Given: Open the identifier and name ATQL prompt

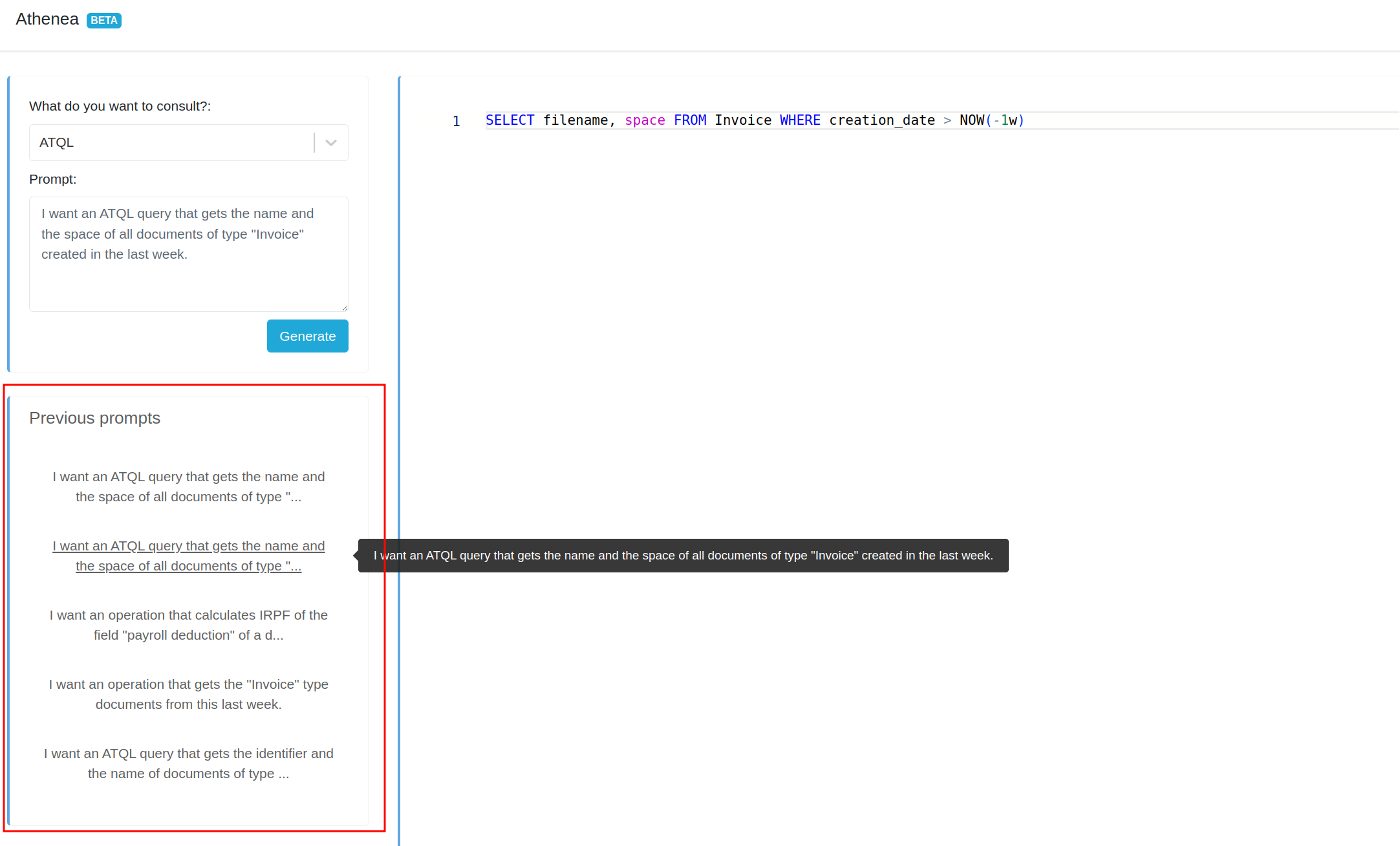Looking at the screenshot, I should [188, 763].
